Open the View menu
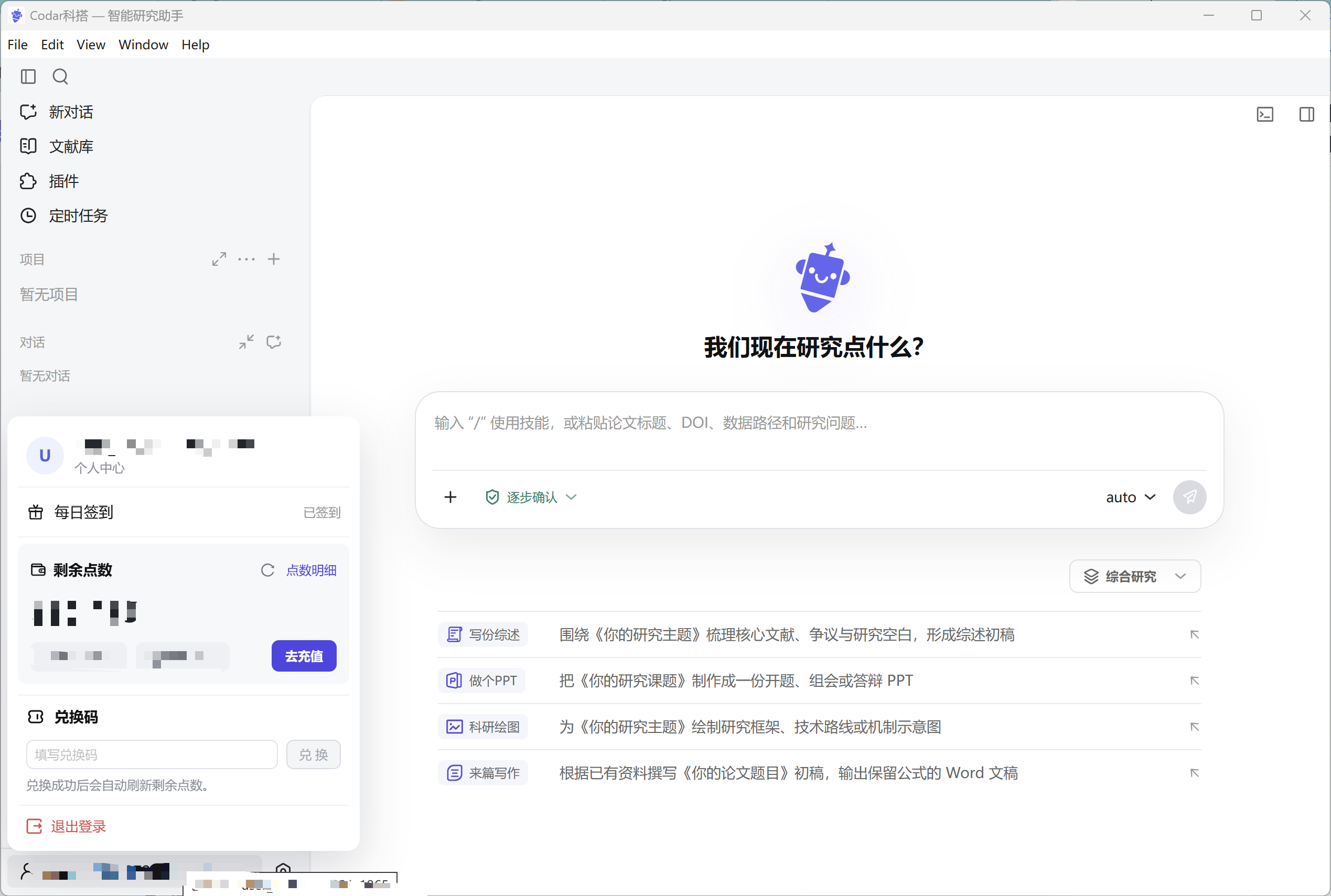This screenshot has width=1331, height=896. pyautogui.click(x=91, y=45)
